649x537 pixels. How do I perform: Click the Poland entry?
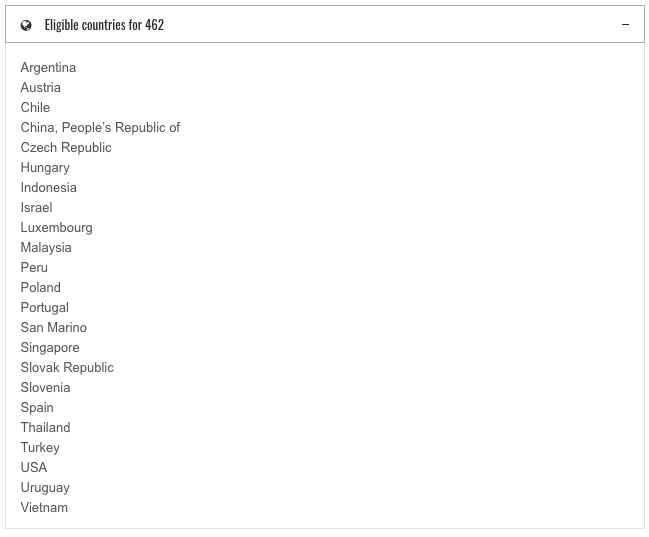point(41,287)
